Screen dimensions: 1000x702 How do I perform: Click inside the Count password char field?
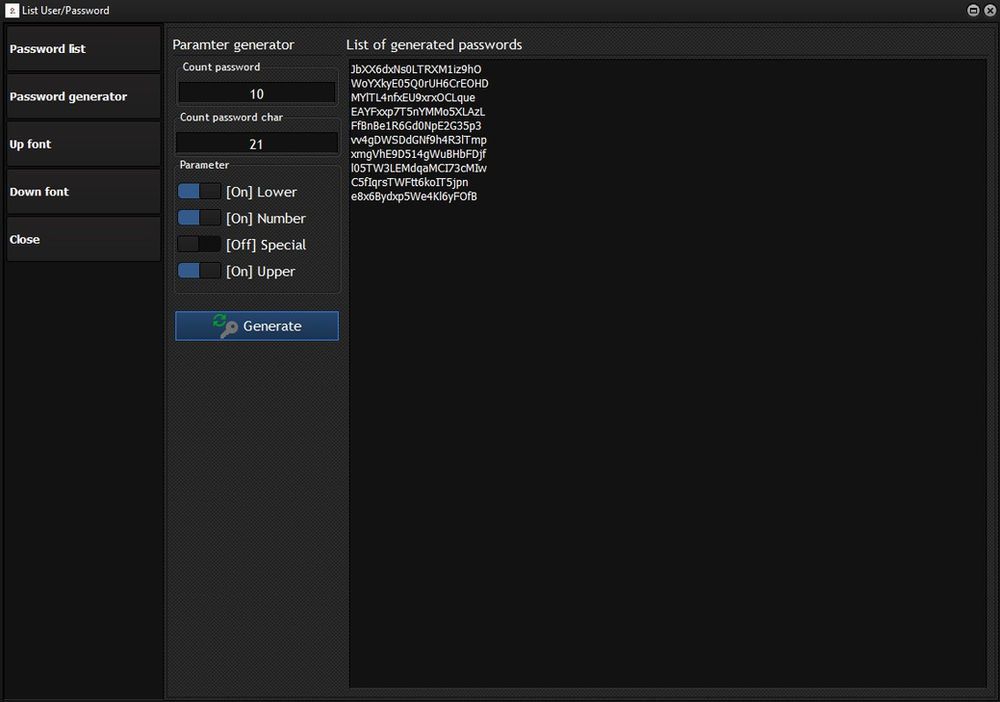[x=256, y=141]
